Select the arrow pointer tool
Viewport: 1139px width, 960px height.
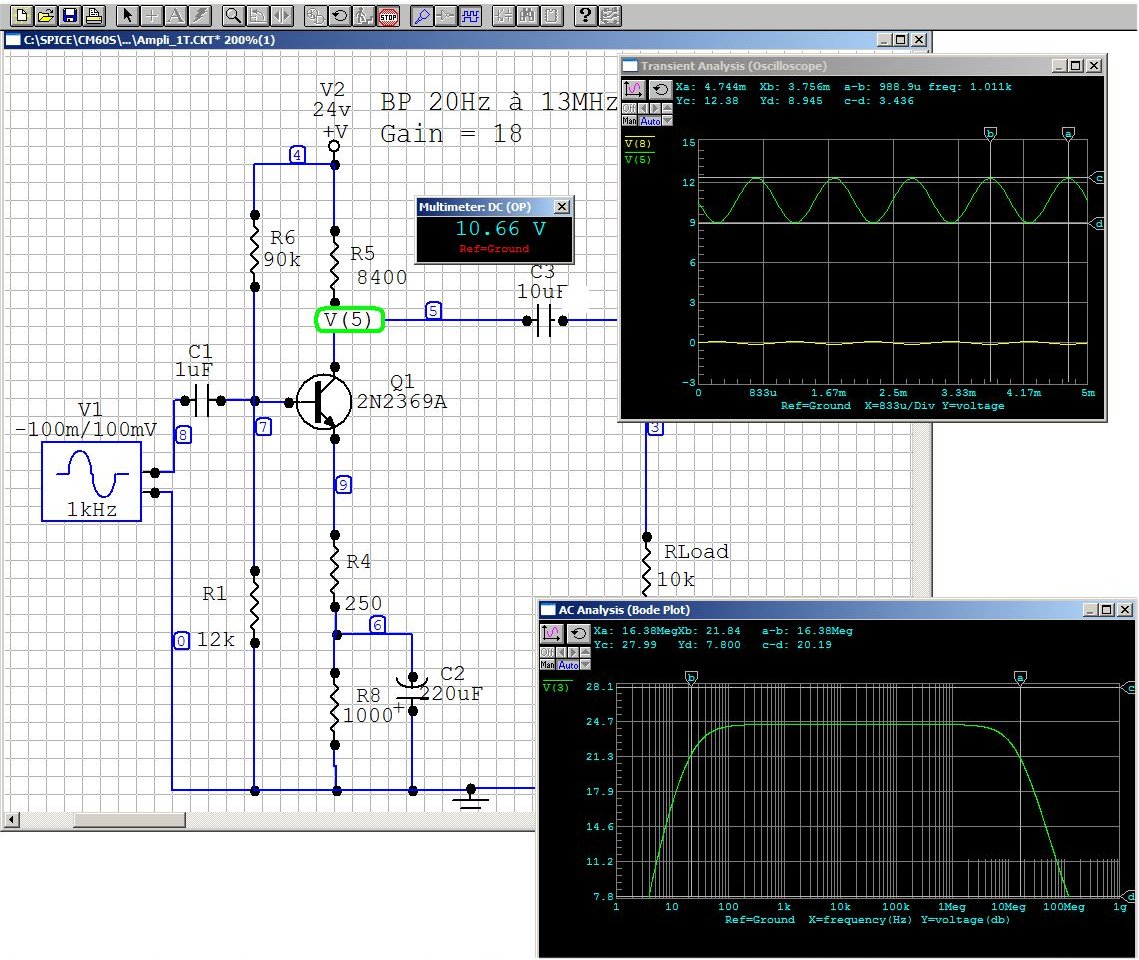coord(127,15)
